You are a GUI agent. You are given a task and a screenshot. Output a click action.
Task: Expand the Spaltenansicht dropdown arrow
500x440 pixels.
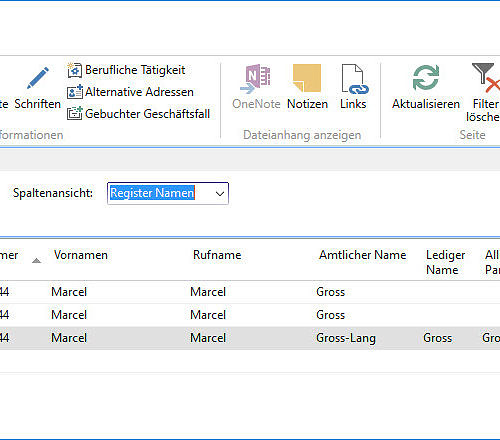tap(220, 193)
